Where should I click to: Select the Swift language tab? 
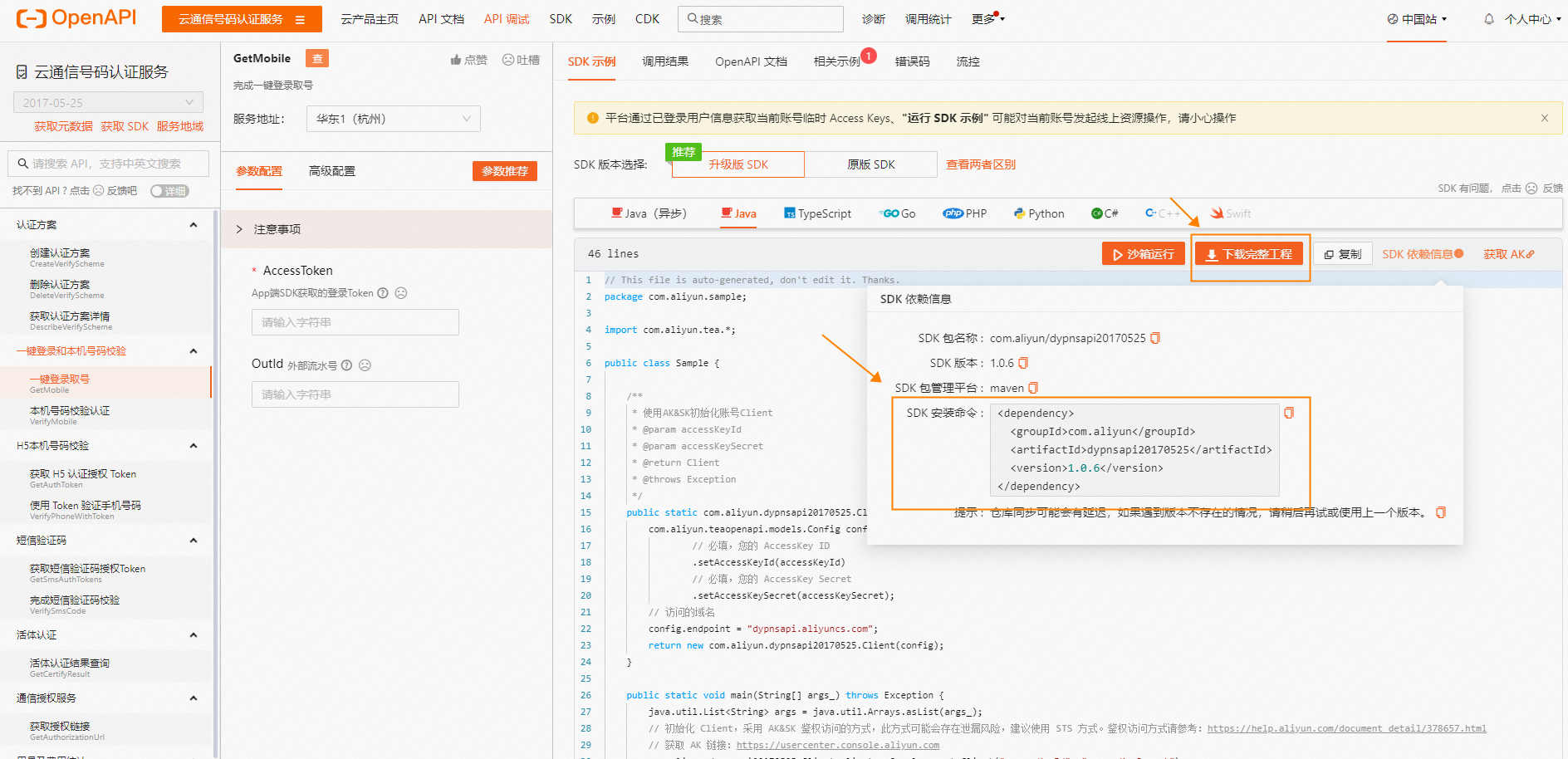pos(1231,213)
